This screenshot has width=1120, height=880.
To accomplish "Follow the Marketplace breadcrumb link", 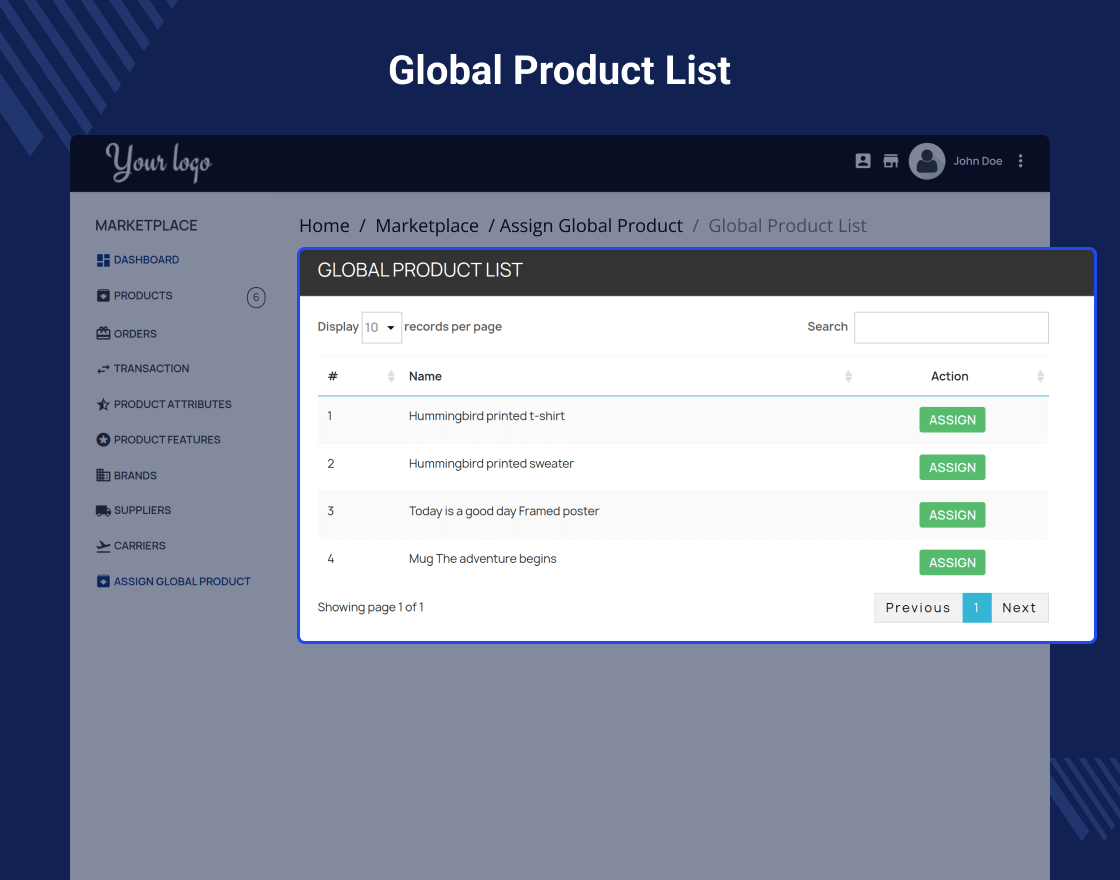I will pyautogui.click(x=427, y=226).
